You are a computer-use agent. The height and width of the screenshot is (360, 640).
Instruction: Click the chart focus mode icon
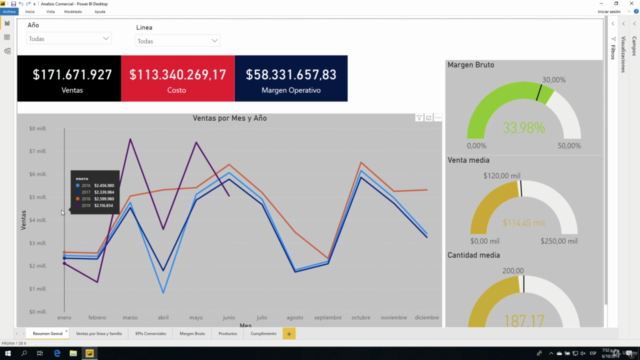[x=429, y=118]
